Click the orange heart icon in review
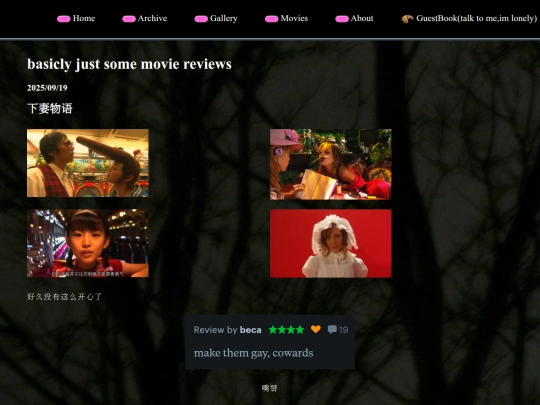The image size is (540, 405). 316,329
